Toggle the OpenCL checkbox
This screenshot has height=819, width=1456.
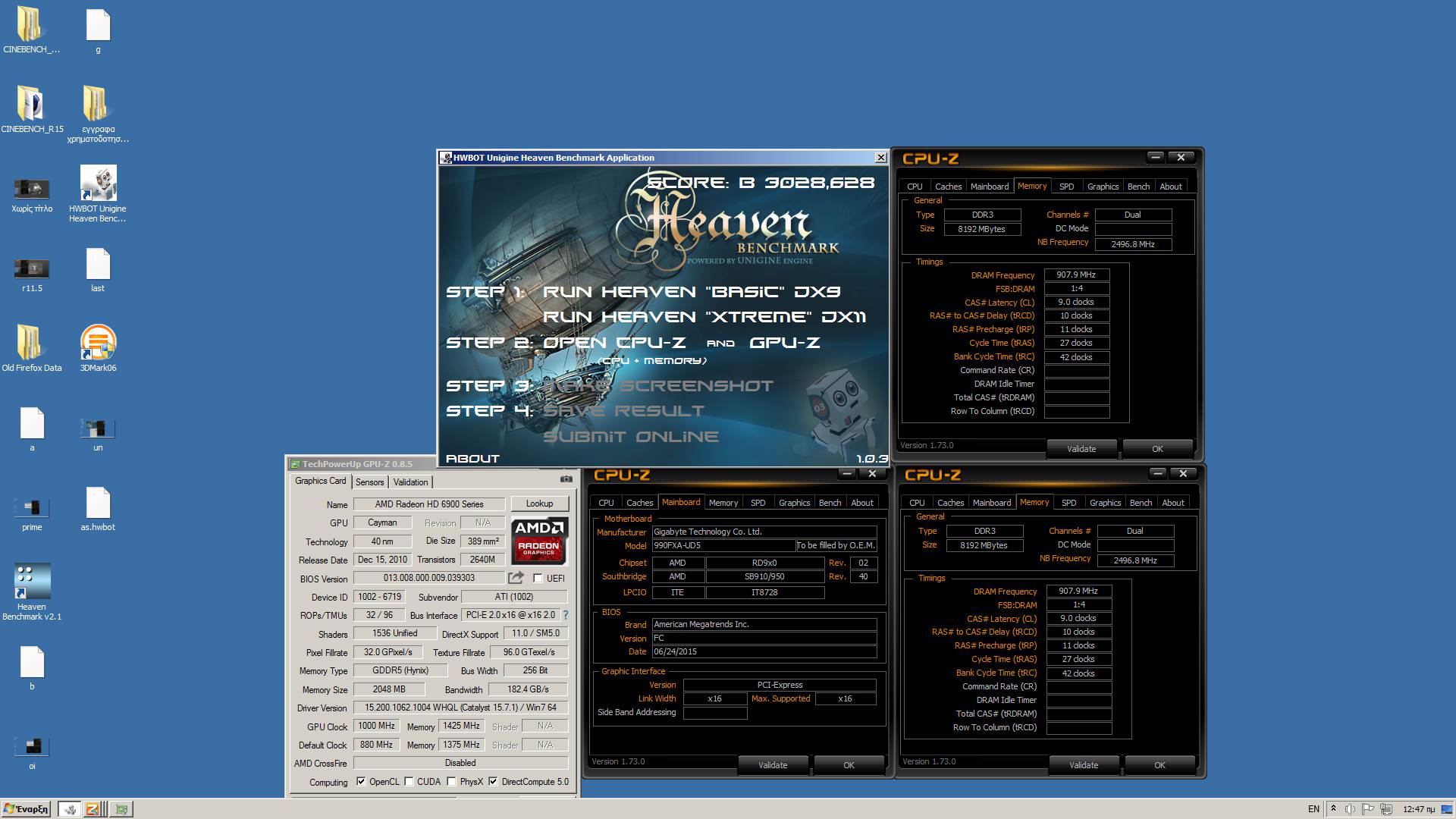(x=361, y=782)
